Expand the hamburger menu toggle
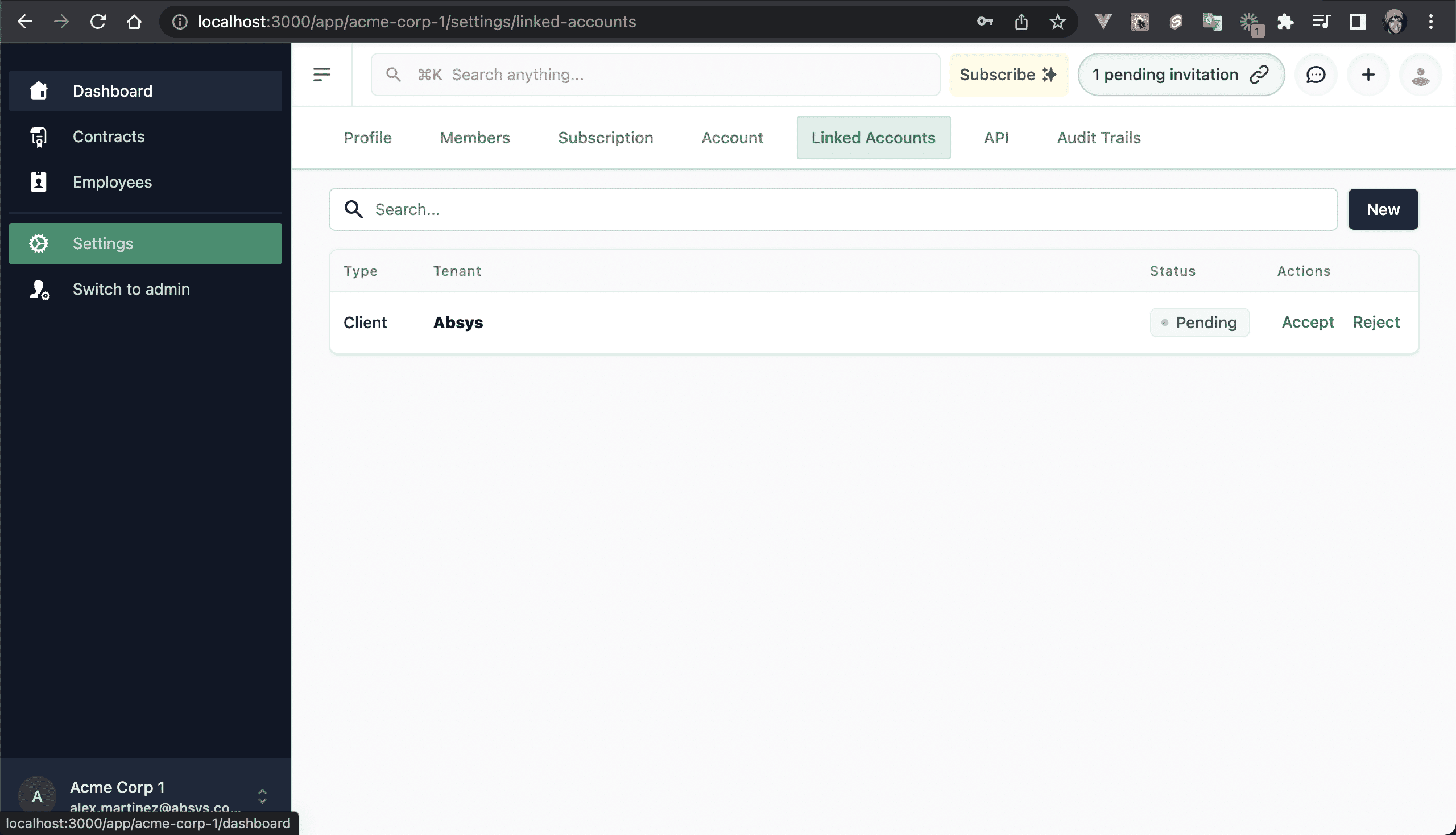 point(321,74)
